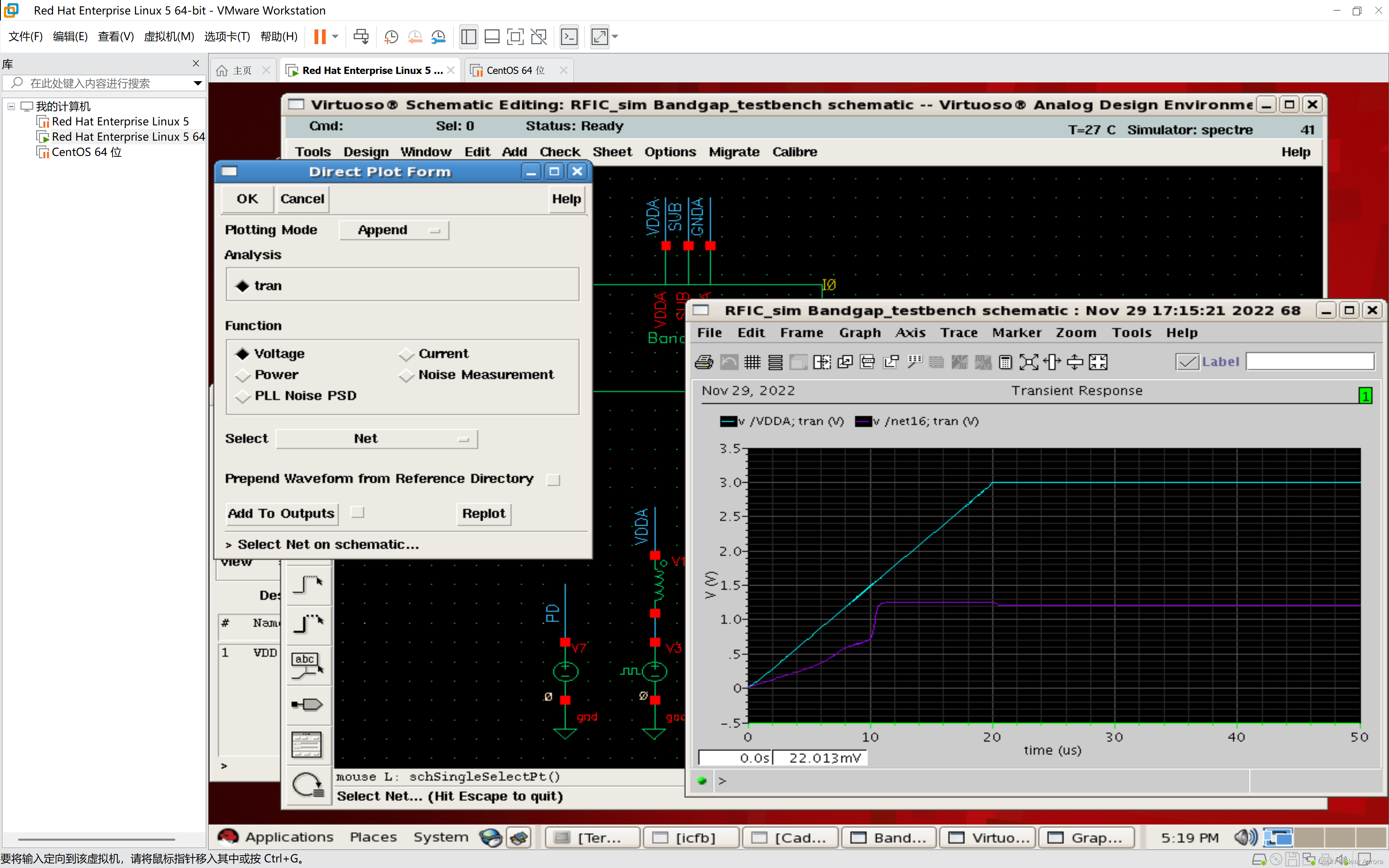Open the Plotting Mode Append dropdown
This screenshot has height=868, width=1389.
pyautogui.click(x=394, y=230)
